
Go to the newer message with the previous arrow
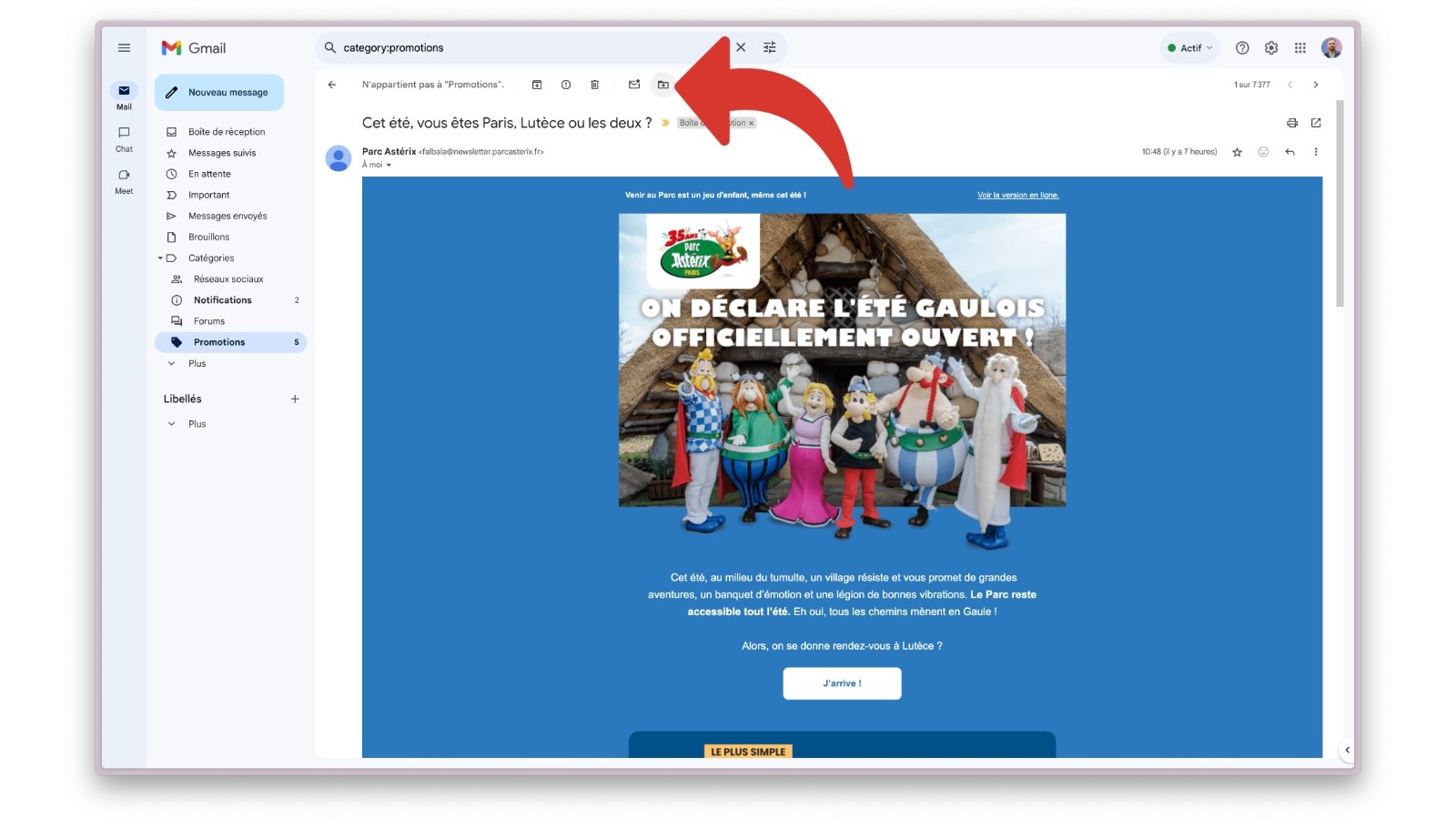[1289, 85]
